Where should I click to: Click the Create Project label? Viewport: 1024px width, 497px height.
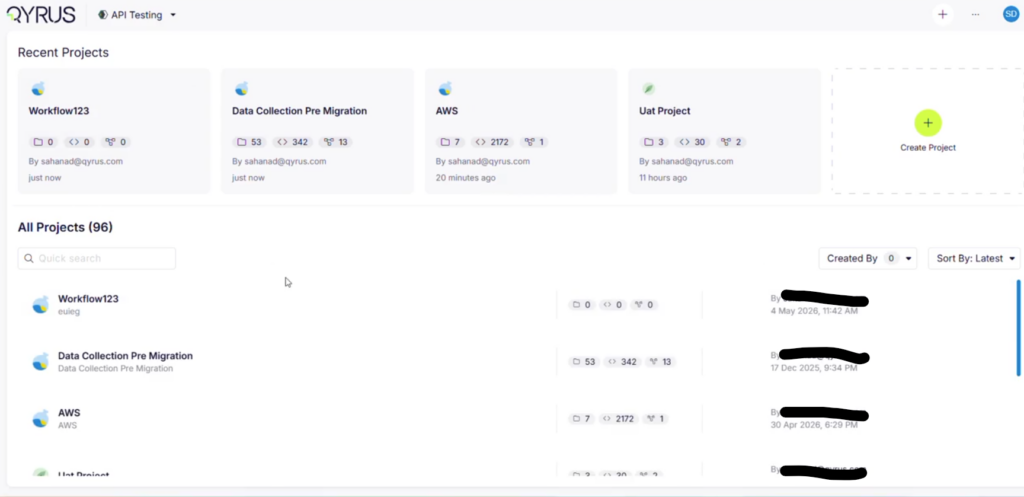pos(928,148)
